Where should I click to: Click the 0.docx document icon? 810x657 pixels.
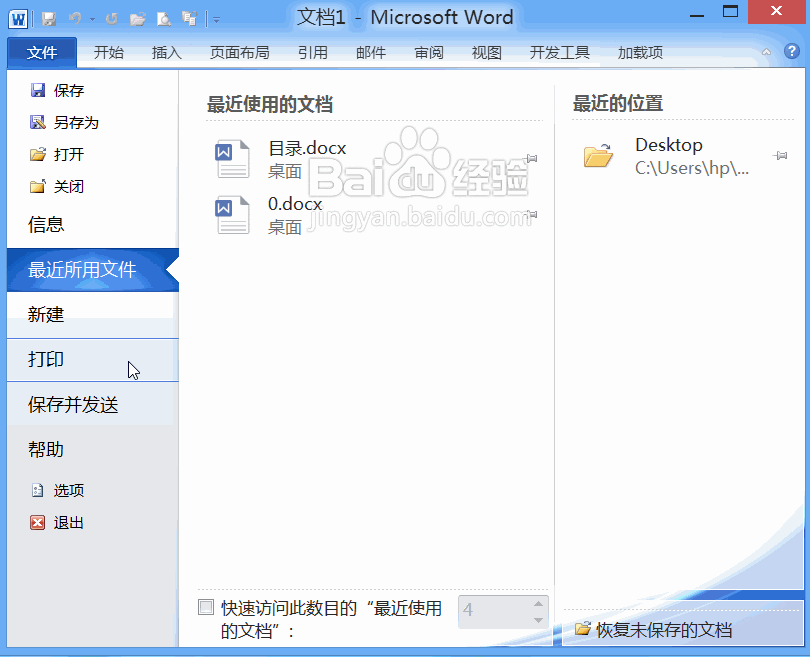click(232, 215)
